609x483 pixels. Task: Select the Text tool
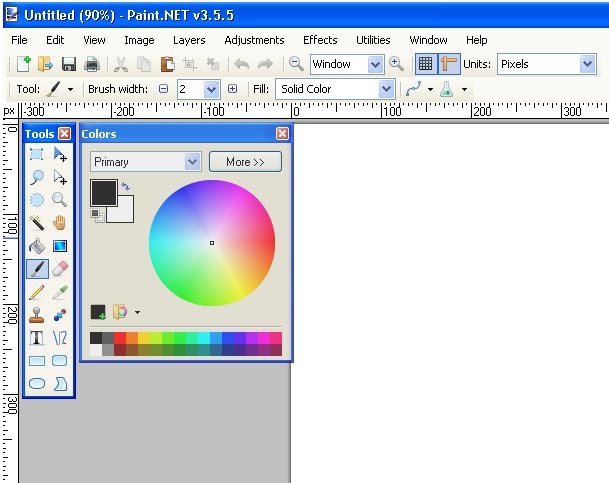(37, 338)
